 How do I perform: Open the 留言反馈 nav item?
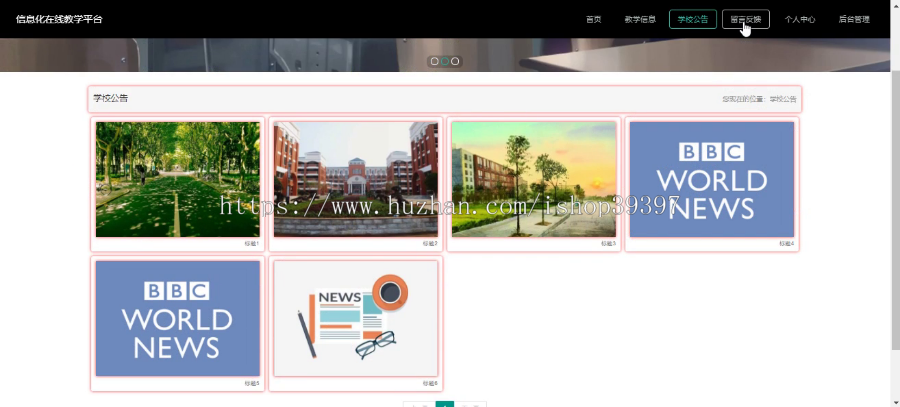coord(746,19)
